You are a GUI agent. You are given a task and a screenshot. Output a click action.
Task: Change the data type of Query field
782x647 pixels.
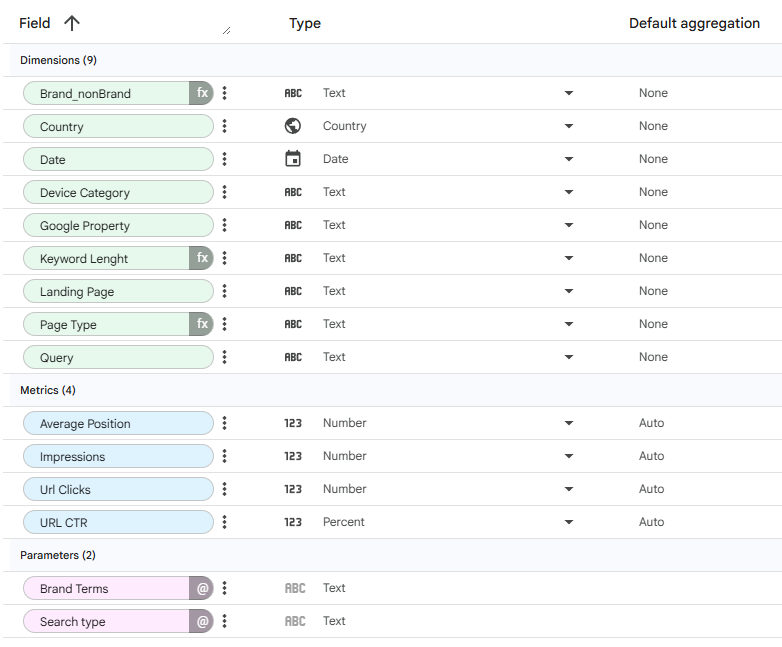tap(568, 357)
